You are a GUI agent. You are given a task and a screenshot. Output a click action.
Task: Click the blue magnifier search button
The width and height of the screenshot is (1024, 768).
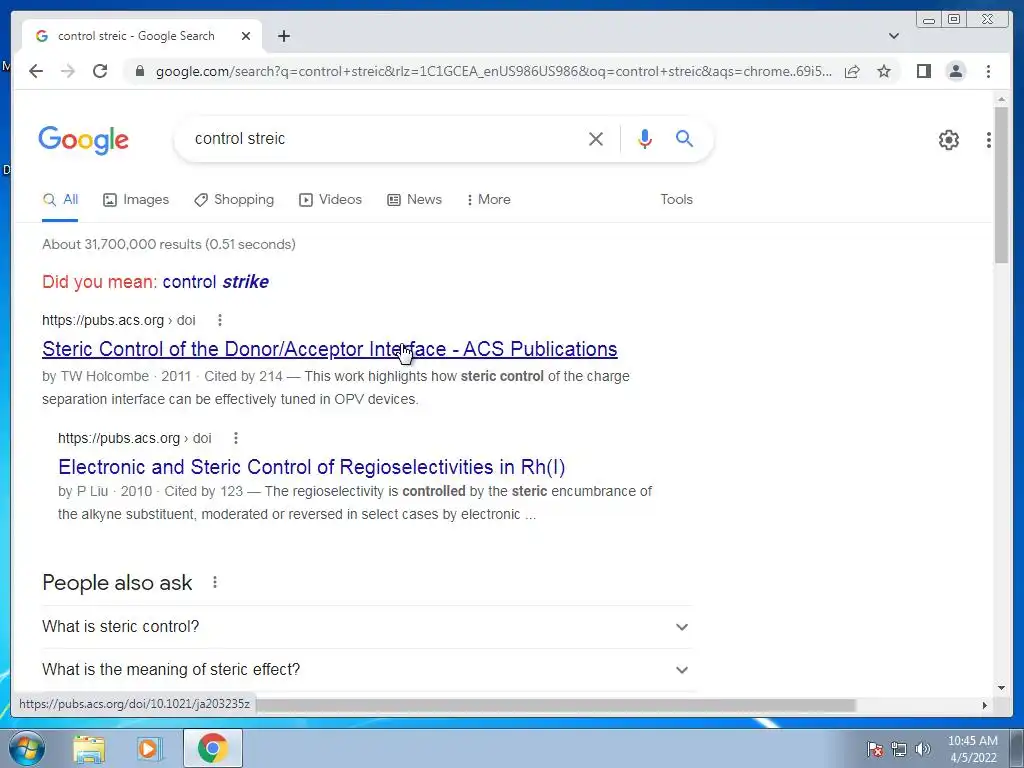click(684, 138)
